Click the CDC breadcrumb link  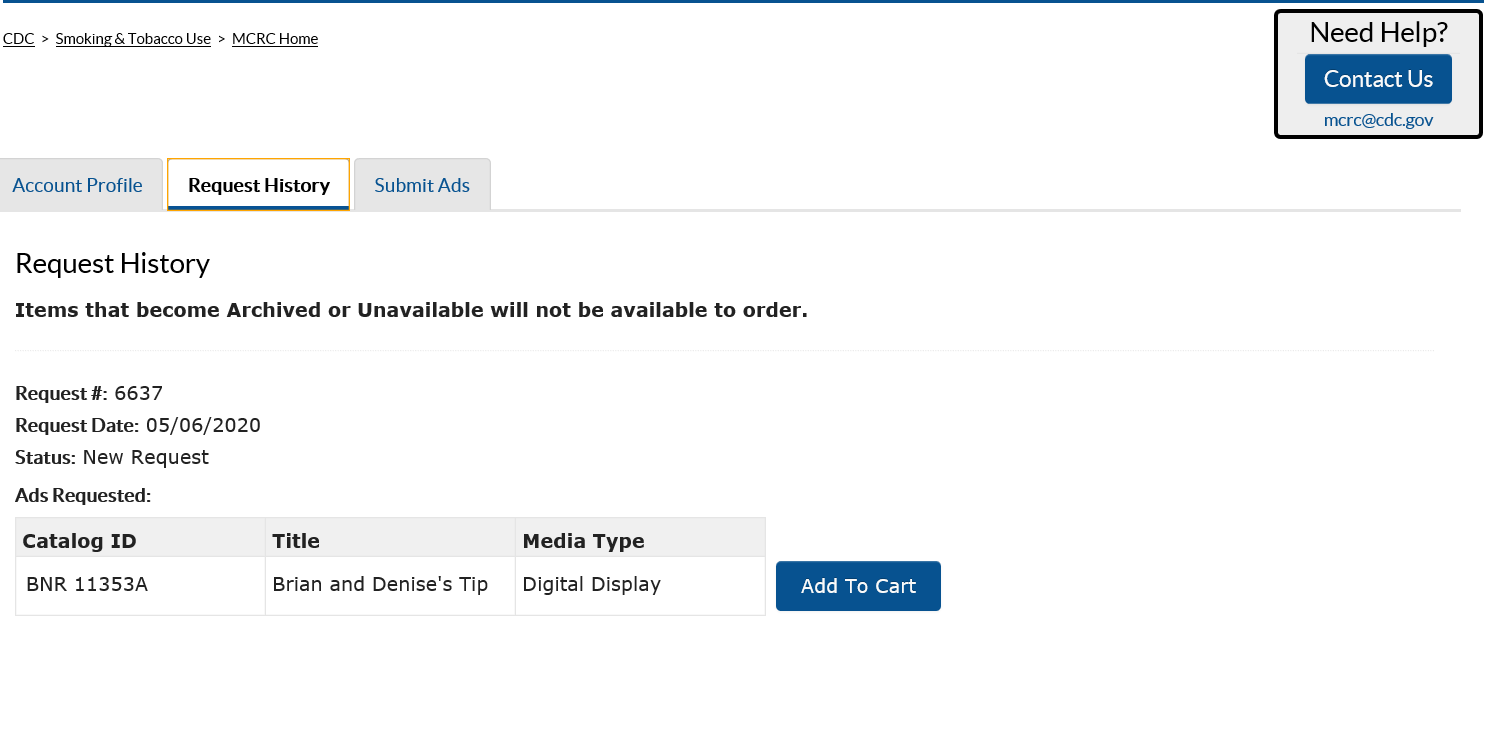point(19,39)
